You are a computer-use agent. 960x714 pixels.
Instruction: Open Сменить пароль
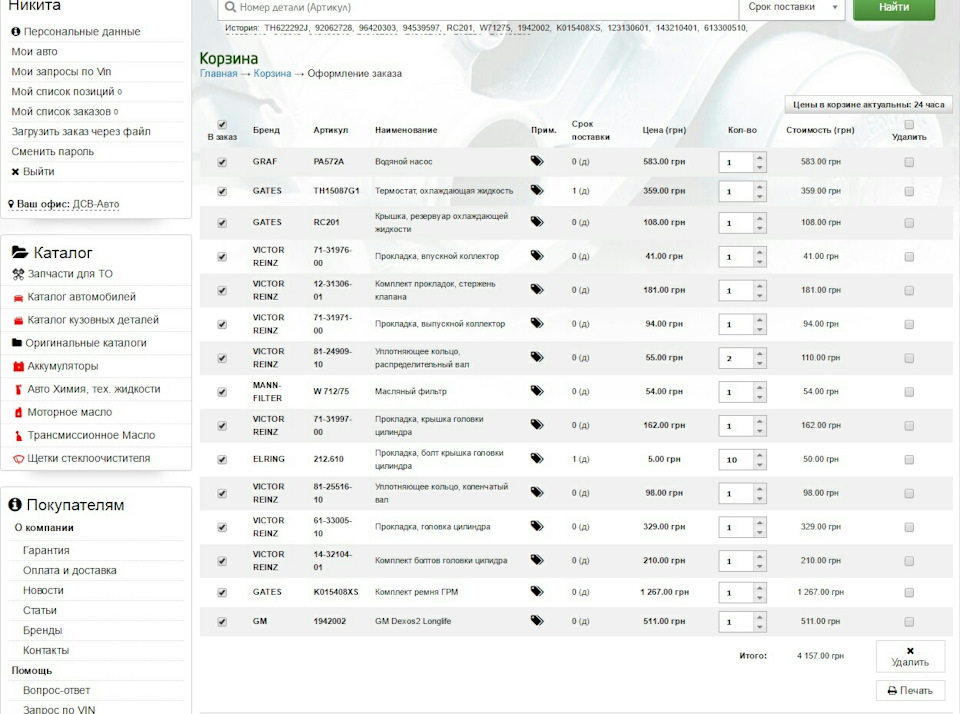coord(53,151)
